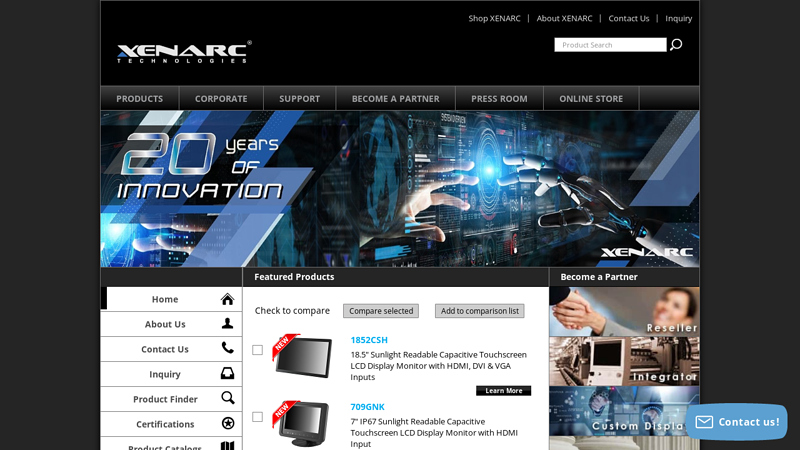Click the Compare selected button
This screenshot has width=800, height=450.
(x=381, y=311)
